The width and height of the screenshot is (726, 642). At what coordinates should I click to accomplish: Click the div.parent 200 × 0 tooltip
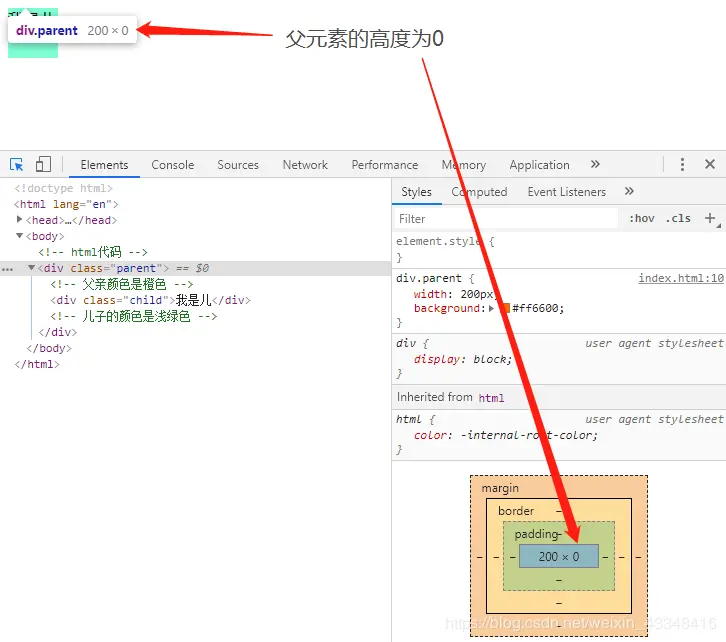pos(72,31)
